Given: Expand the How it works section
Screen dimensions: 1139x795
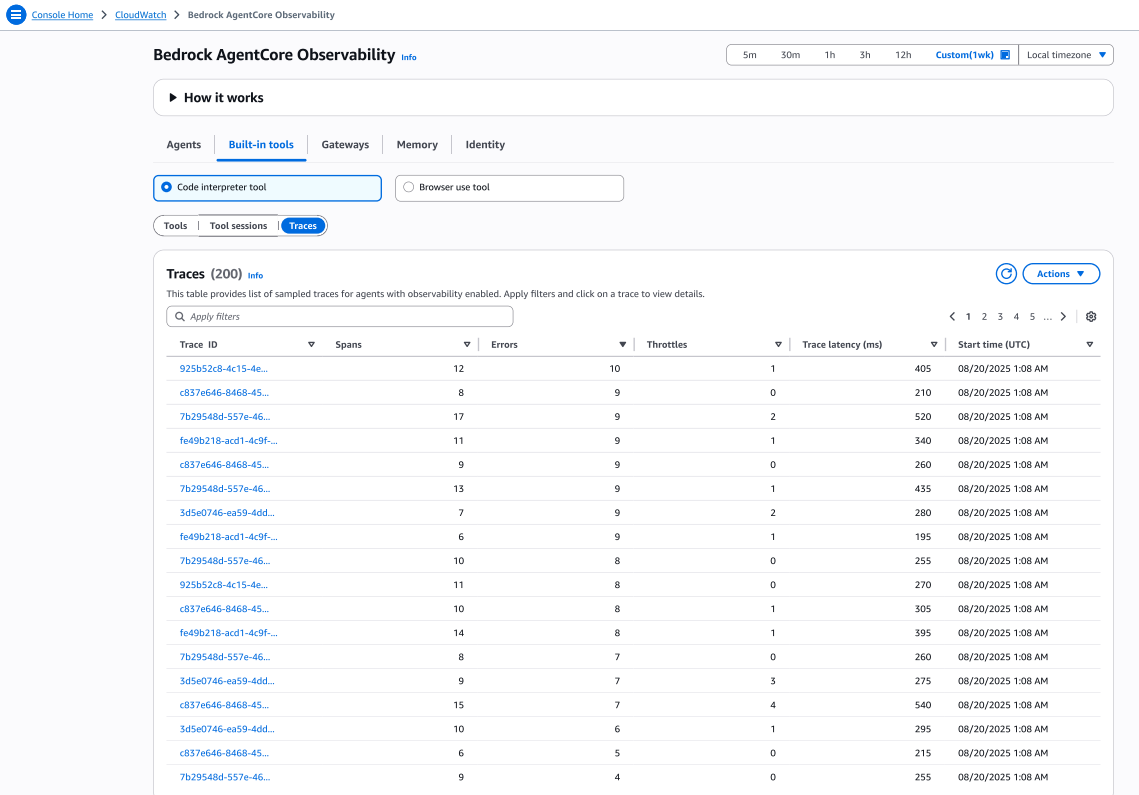Looking at the screenshot, I should (x=173, y=98).
